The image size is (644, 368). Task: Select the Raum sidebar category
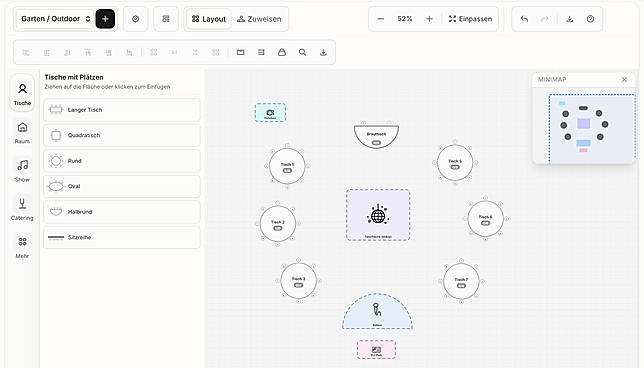pos(22,132)
